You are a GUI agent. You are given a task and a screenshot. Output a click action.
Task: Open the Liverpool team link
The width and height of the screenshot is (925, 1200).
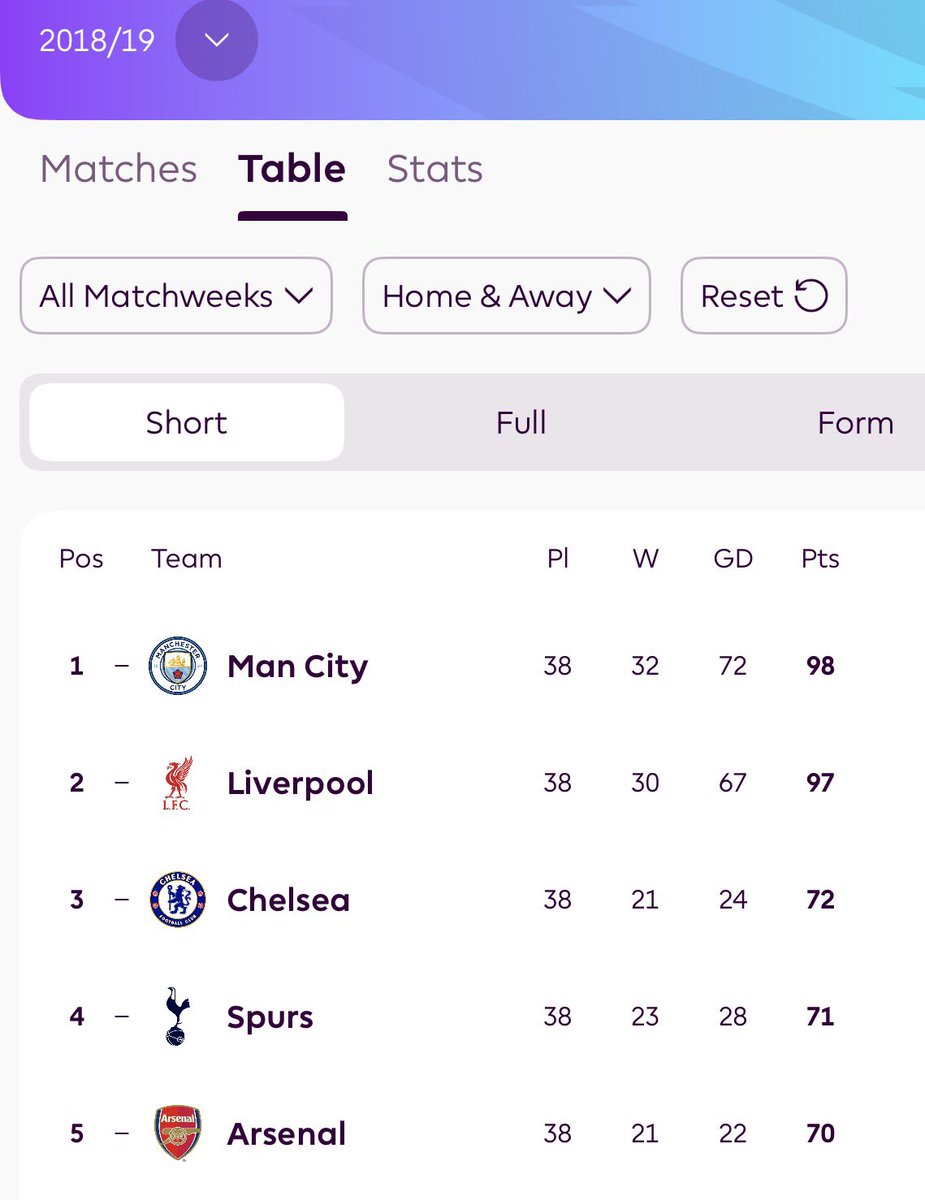(x=301, y=783)
